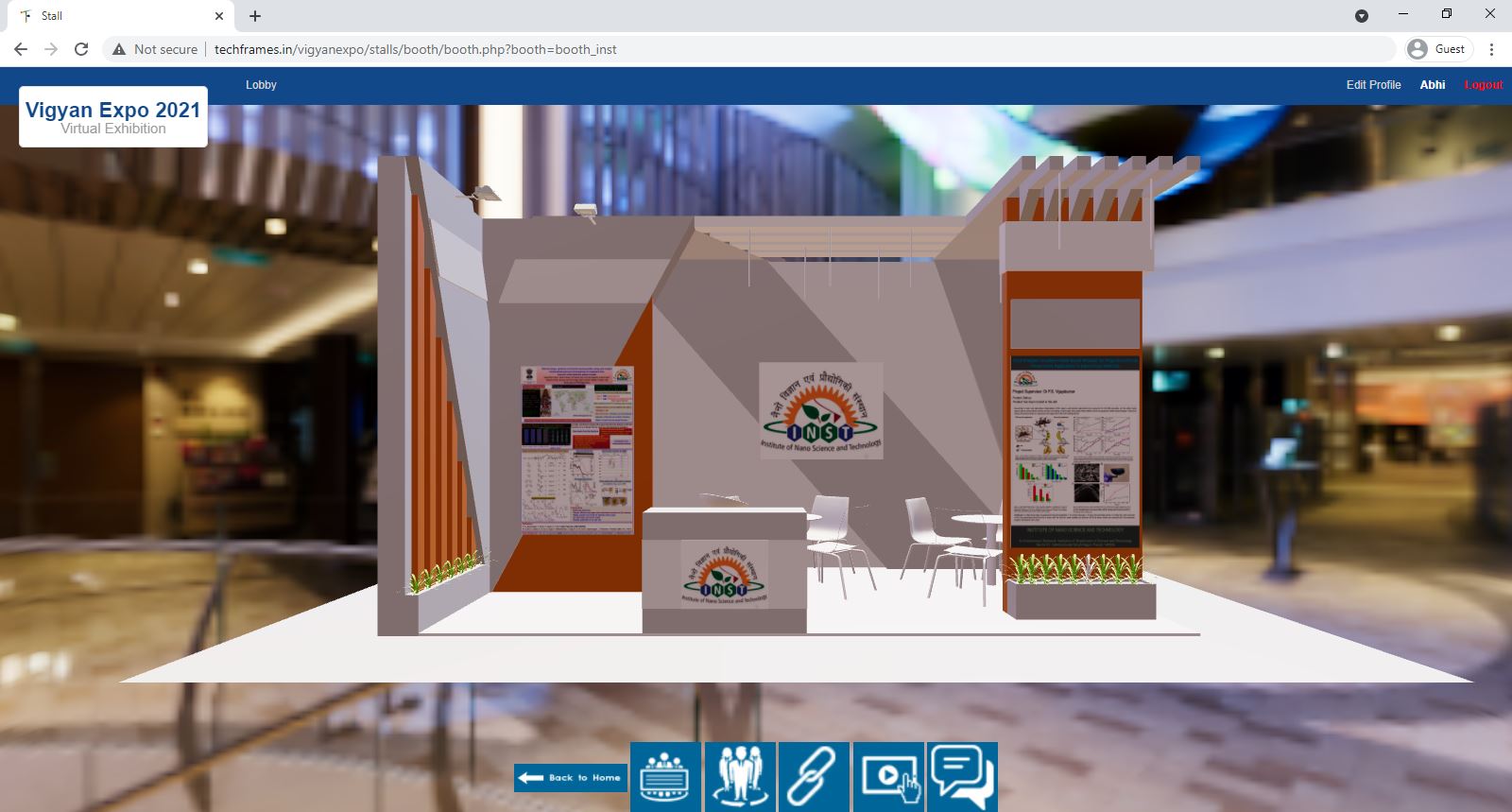Open the team members group icon
This screenshot has height=812, width=1512.
(x=740, y=776)
